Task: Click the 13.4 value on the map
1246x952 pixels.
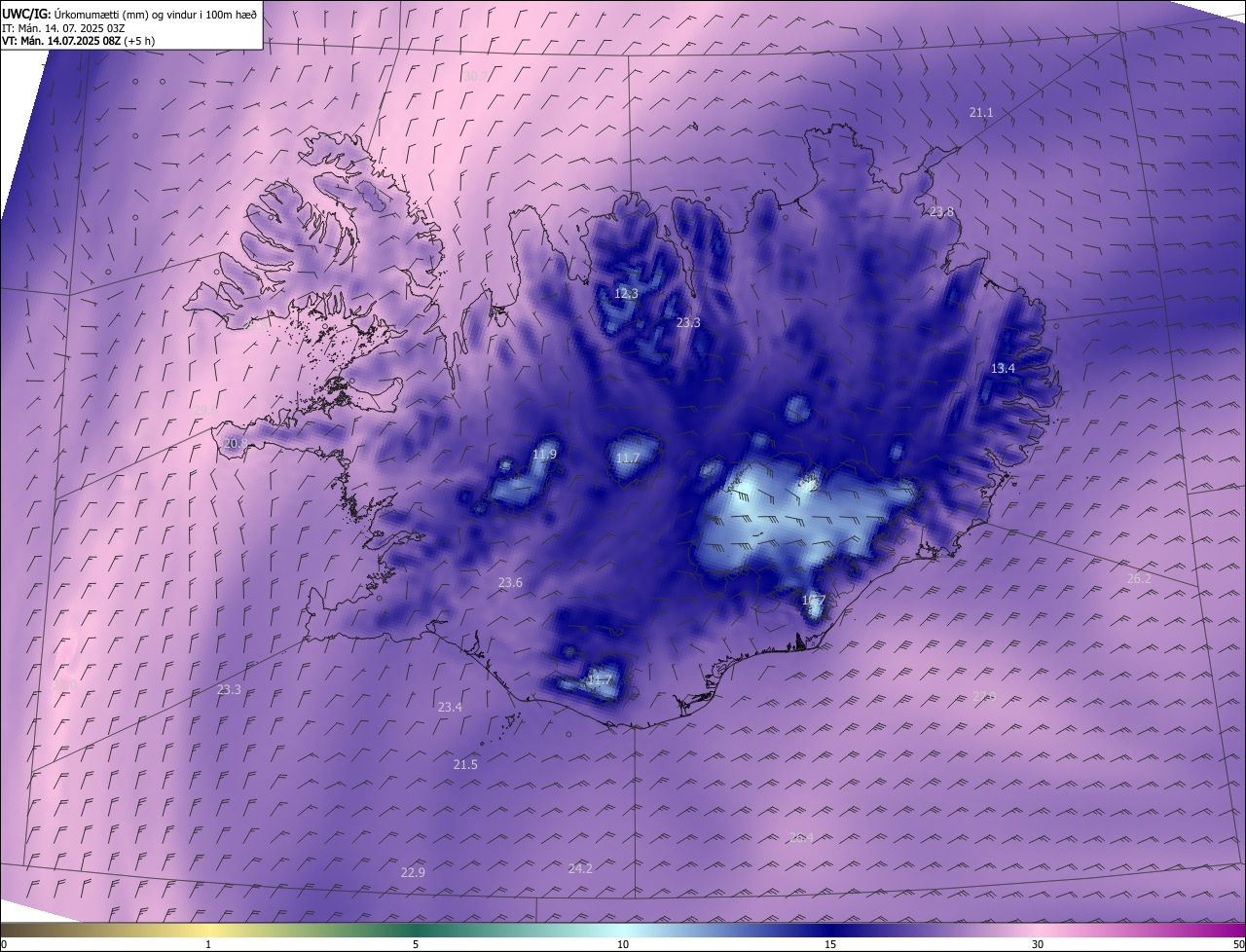Action: click(x=1003, y=369)
